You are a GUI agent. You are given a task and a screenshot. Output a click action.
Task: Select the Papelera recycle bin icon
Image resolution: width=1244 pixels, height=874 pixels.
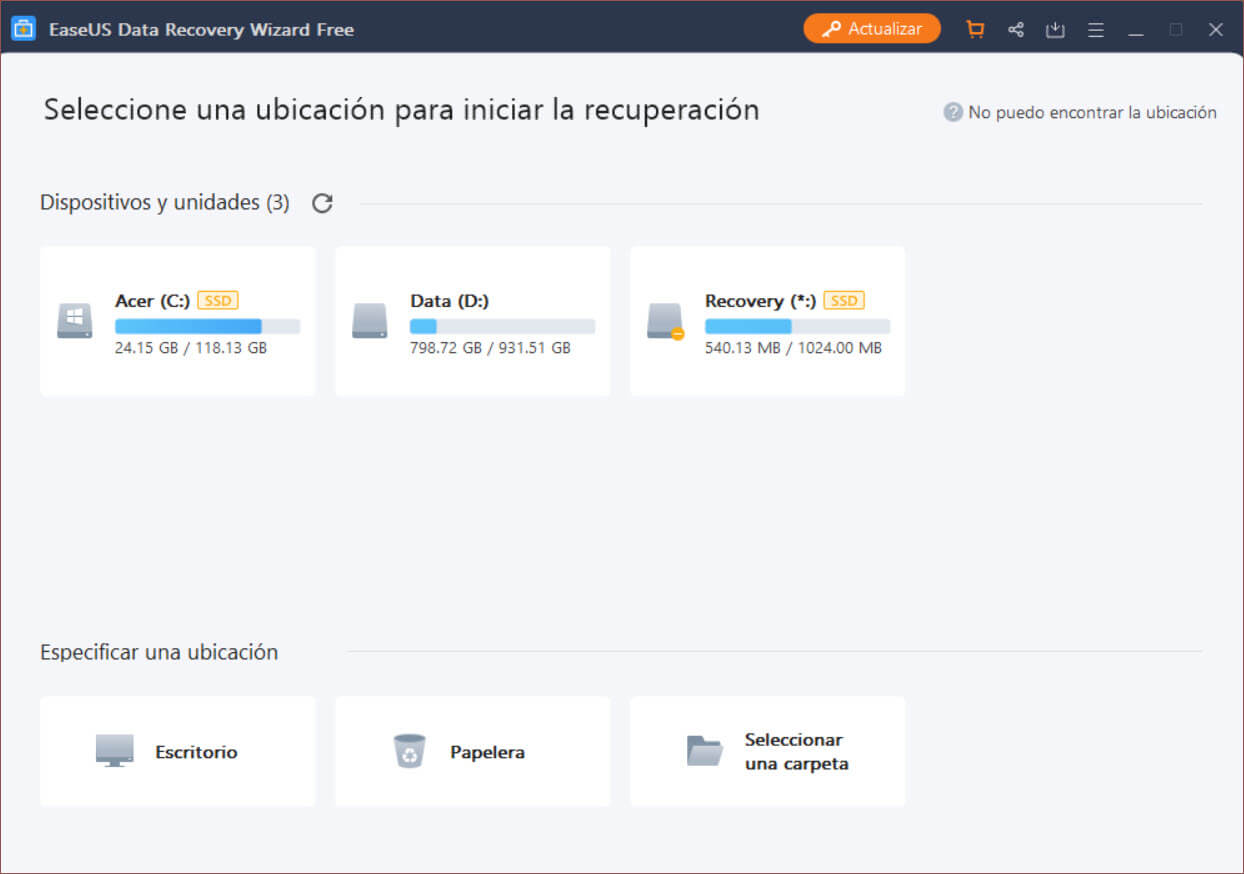409,751
